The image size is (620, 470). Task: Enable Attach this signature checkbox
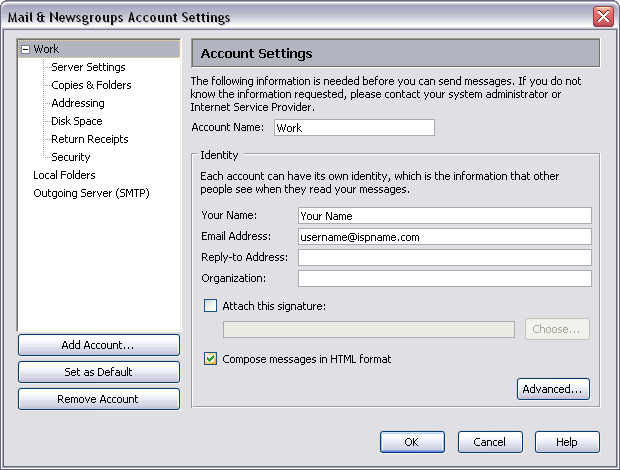tap(210, 306)
